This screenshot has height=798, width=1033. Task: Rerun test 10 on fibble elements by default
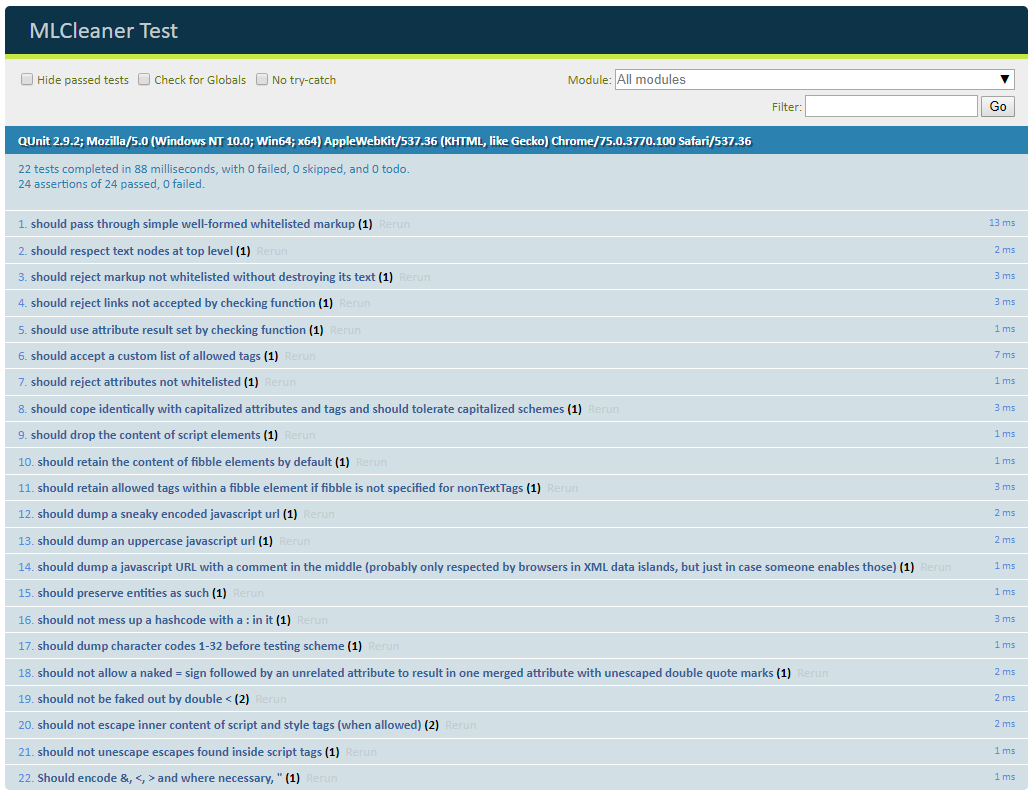click(x=372, y=462)
